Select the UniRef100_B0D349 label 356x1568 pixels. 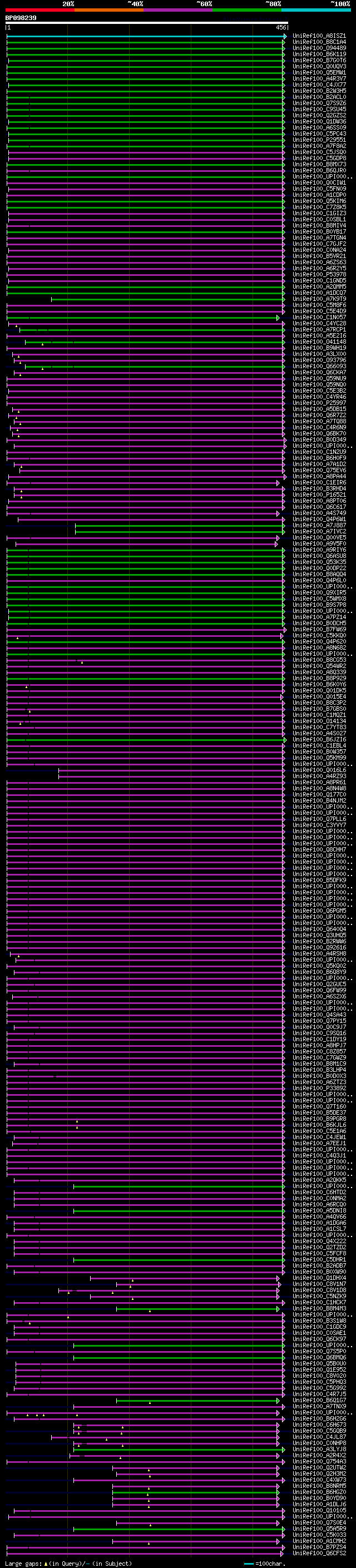pos(319,439)
